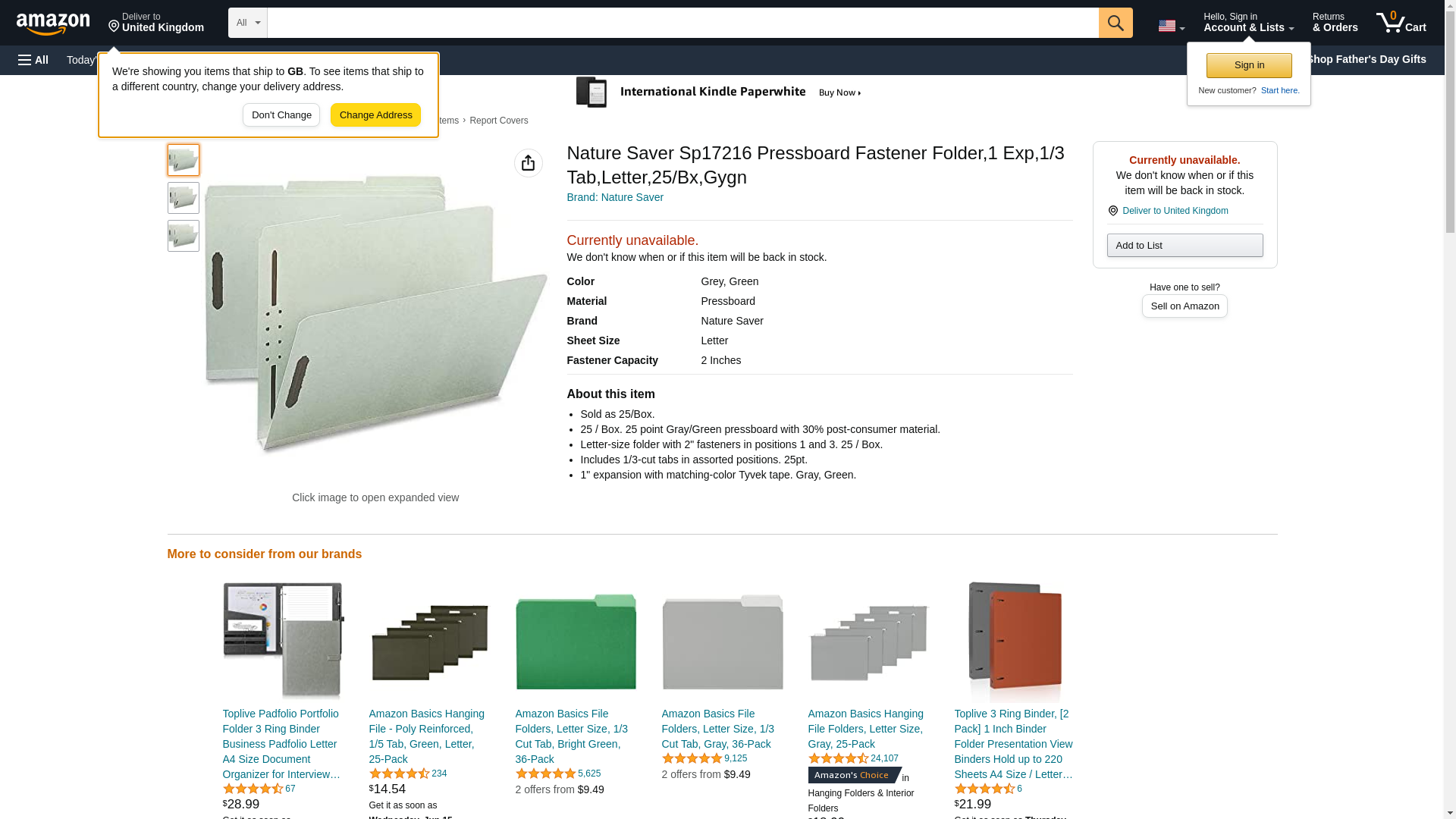
Task: Open the shopping cart icon
Action: click(1401, 23)
